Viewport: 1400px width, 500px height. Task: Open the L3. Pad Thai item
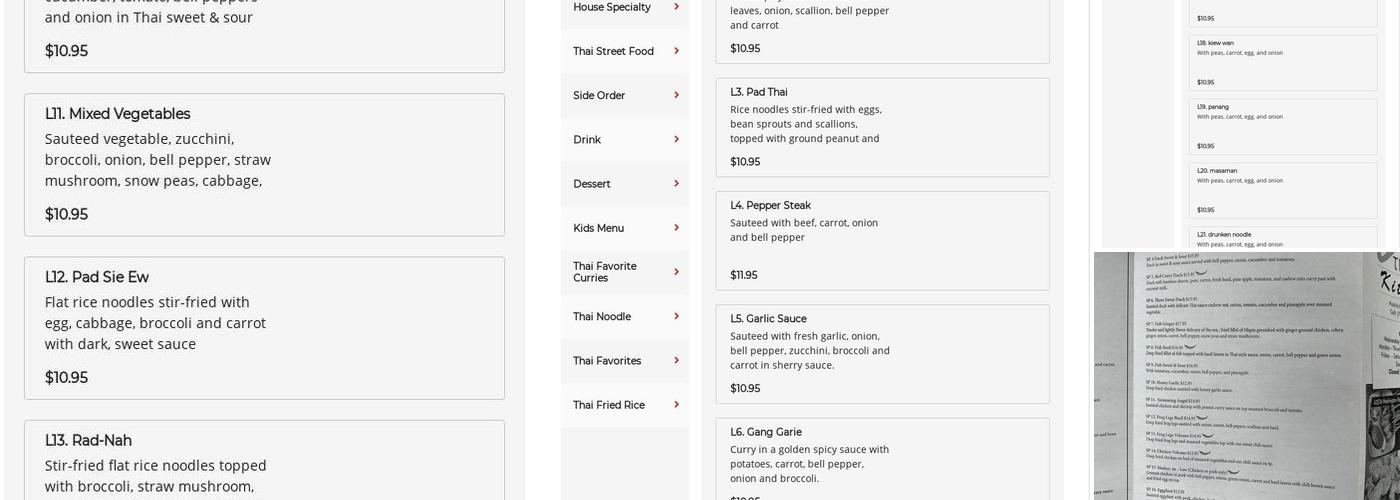coord(758,92)
